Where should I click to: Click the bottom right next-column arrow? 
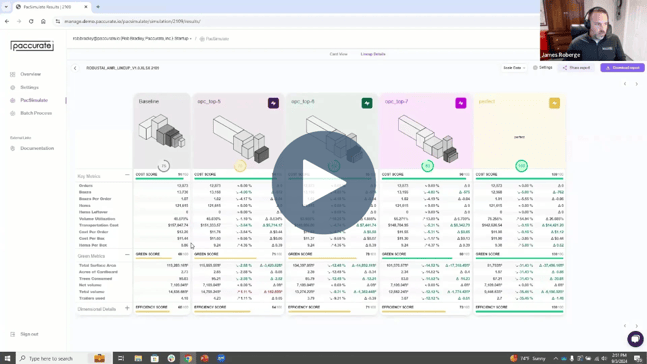coord(637,326)
